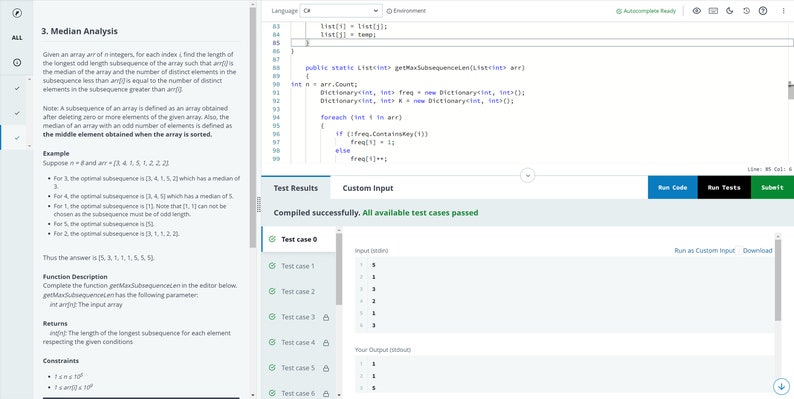Select the third question checkmark in sidebar
Screen dimensions: 794x399
tap(17, 138)
